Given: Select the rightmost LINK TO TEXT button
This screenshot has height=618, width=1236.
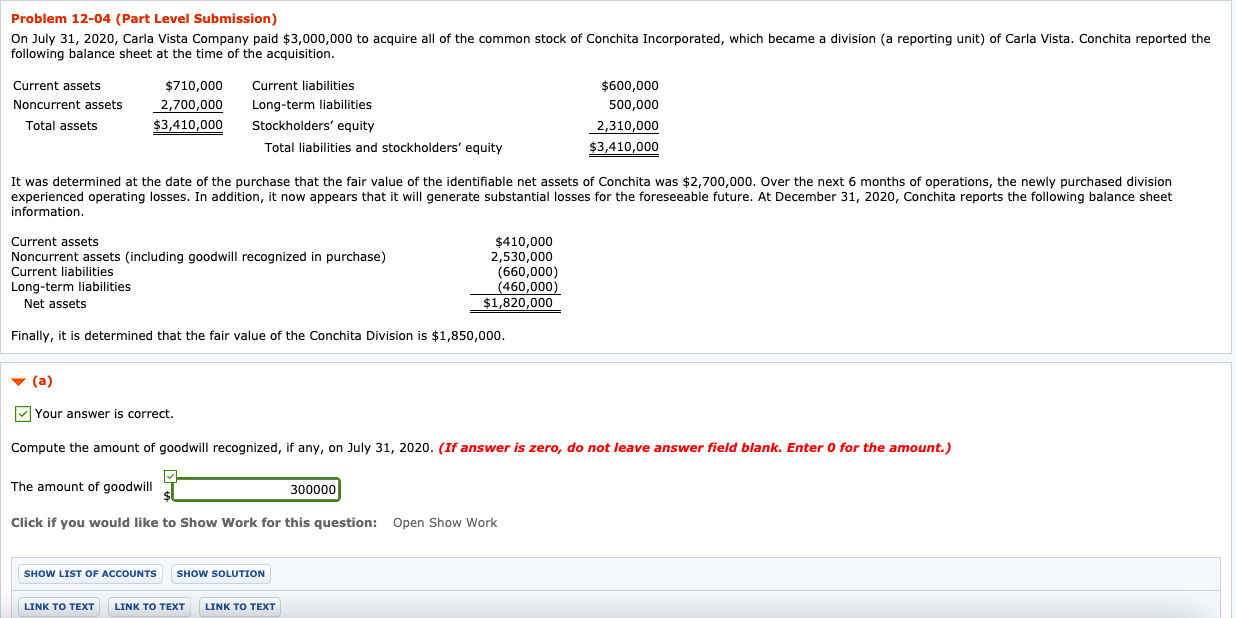Looking at the screenshot, I should click(239, 606).
